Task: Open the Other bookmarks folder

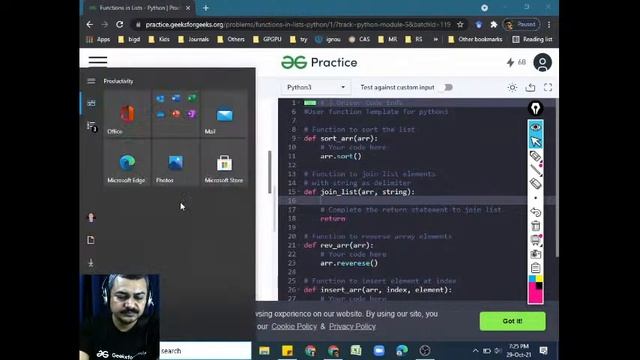Action: pos(476,39)
